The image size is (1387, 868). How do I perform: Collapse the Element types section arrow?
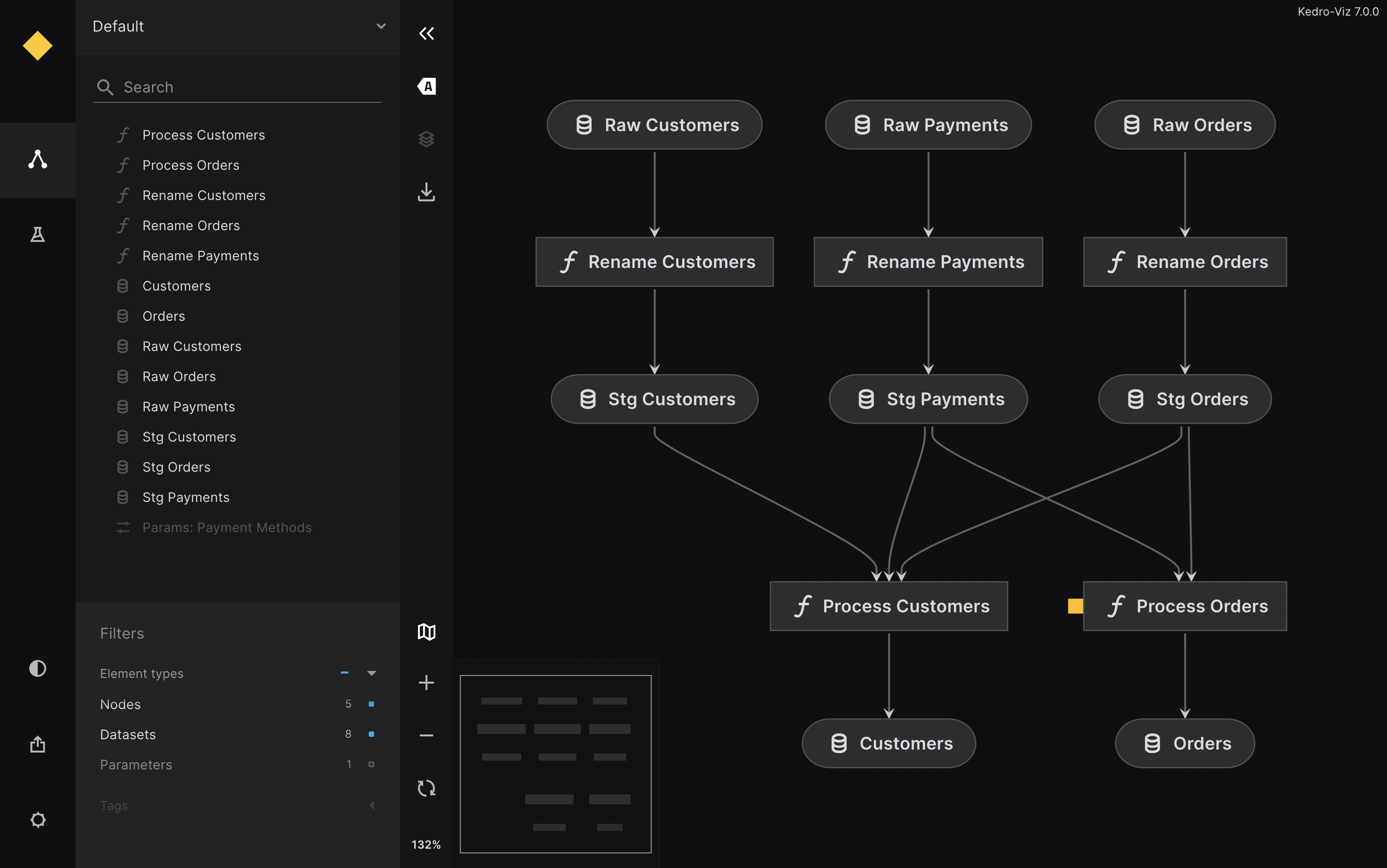tap(371, 673)
